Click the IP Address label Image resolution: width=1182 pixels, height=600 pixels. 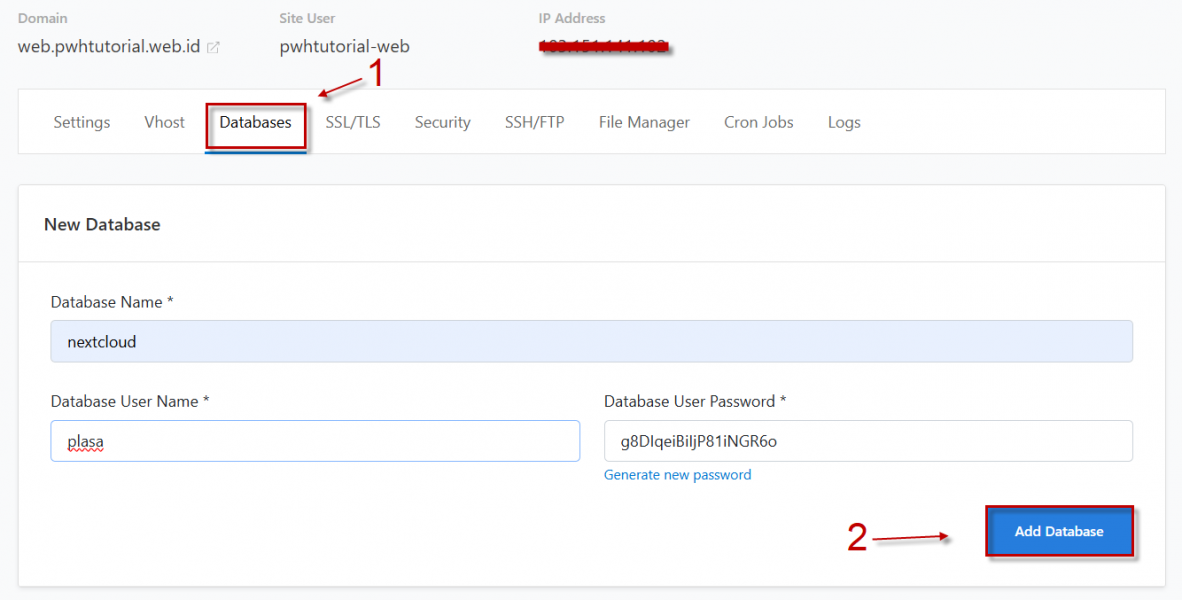(571, 18)
